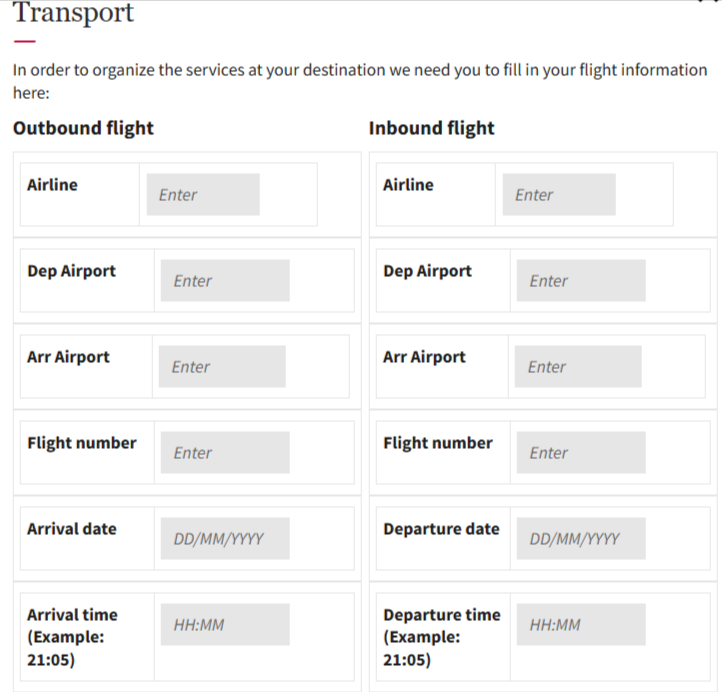
Task: Click the Departure date label
Action: coord(441,529)
